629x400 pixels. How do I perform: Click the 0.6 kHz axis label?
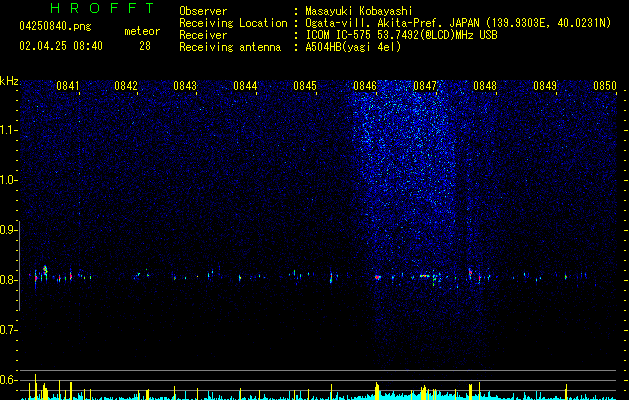click(7, 380)
